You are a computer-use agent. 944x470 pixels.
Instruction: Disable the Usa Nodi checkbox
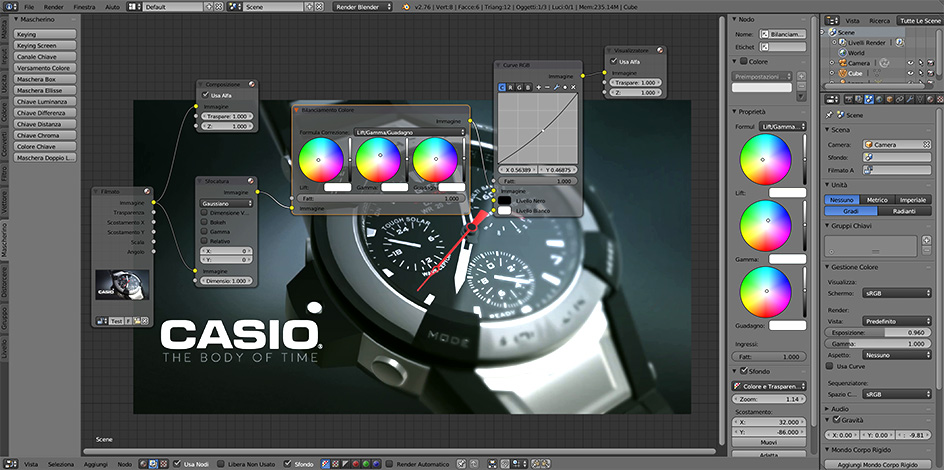tap(178, 464)
